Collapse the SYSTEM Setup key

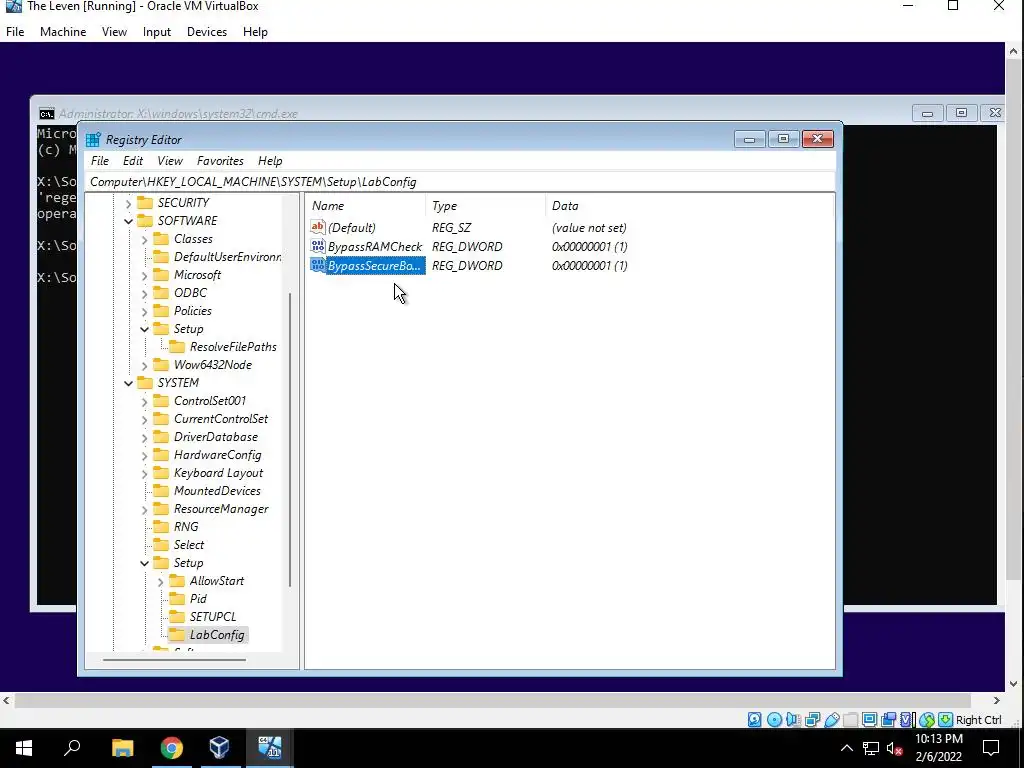point(144,563)
